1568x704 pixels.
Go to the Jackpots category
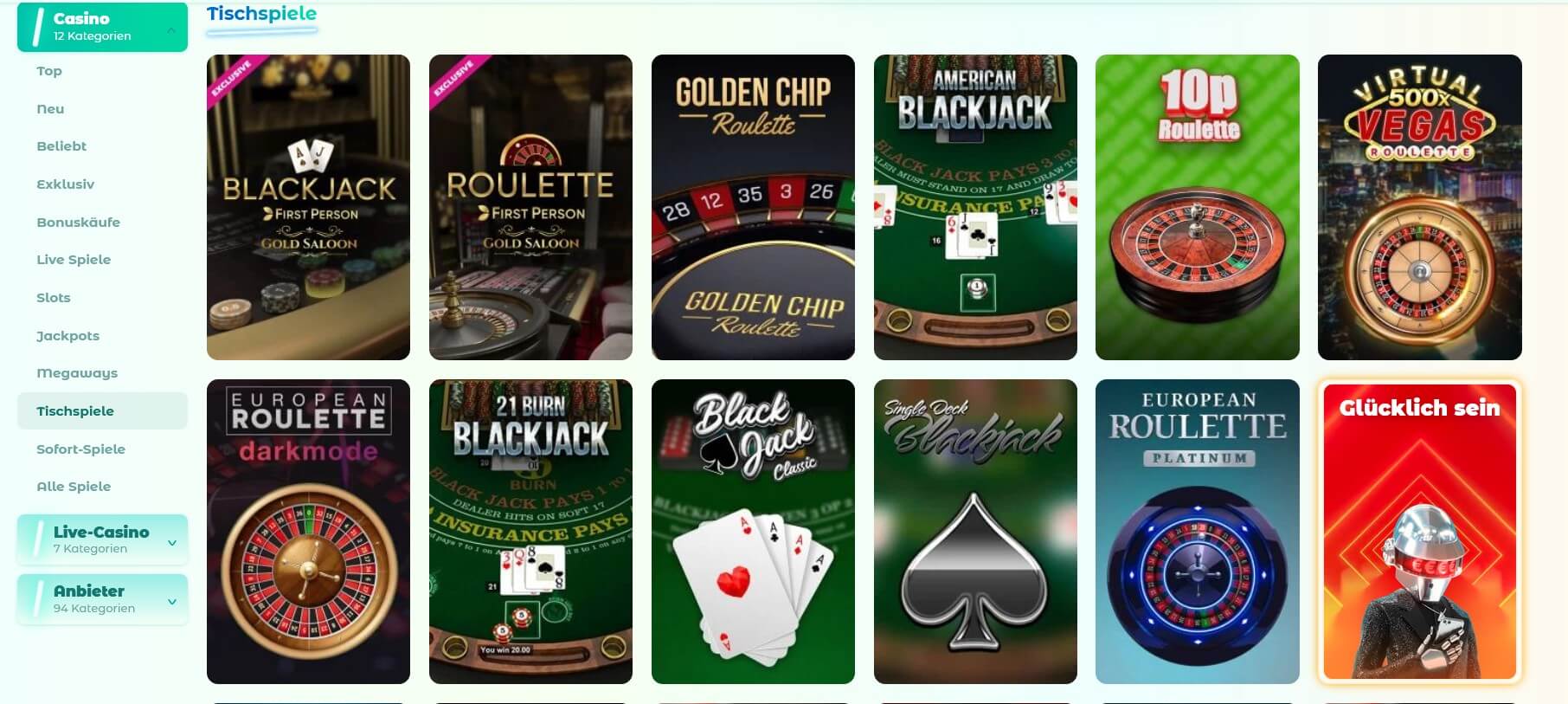click(x=67, y=335)
